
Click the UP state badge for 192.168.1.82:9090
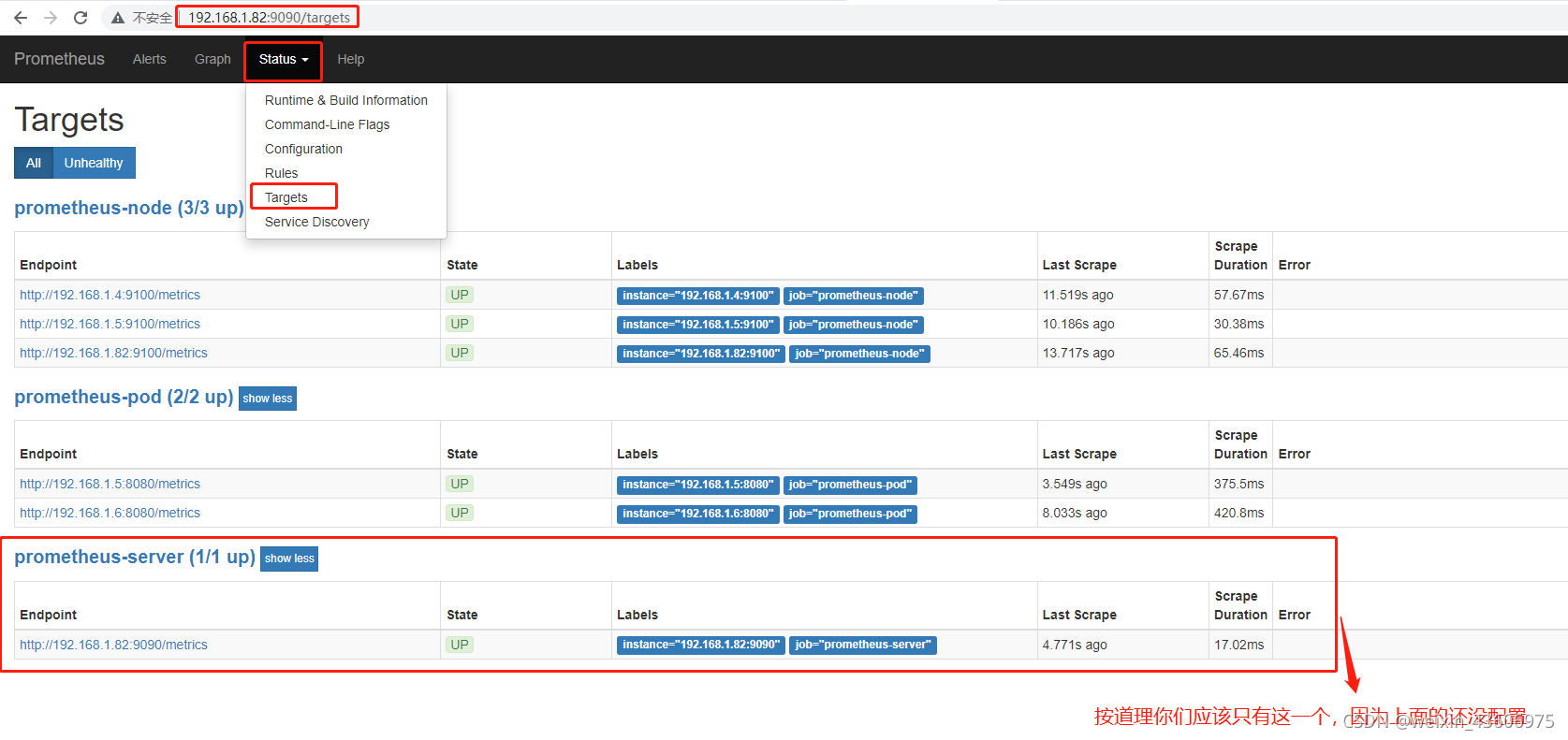[x=460, y=645]
